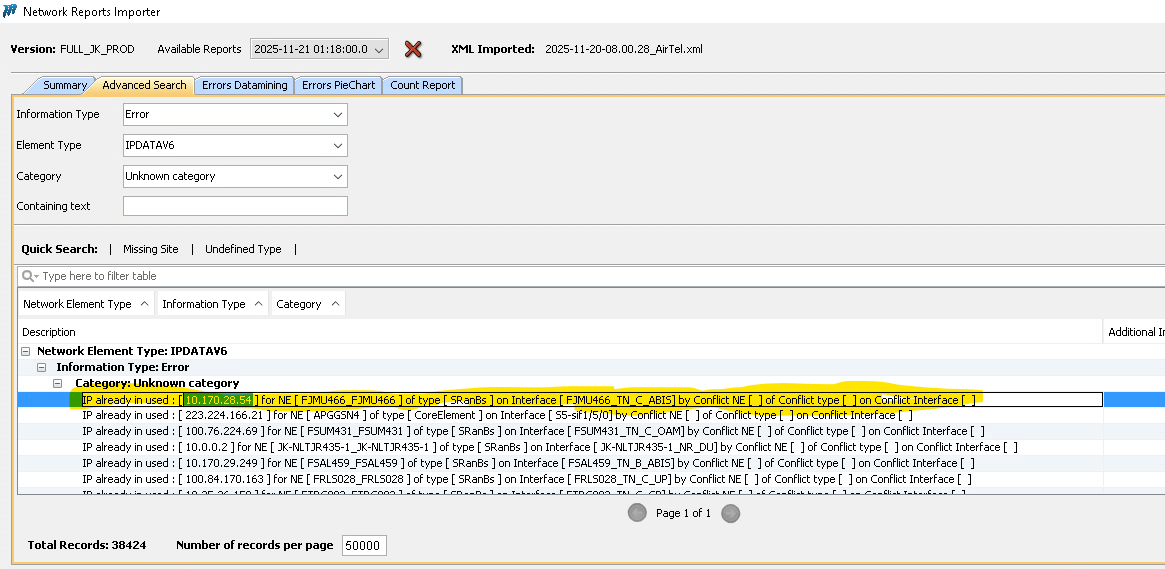Collapse the Network Element Type: IPDATAV6 node
Screen dimensions: 1165x569
(25, 352)
